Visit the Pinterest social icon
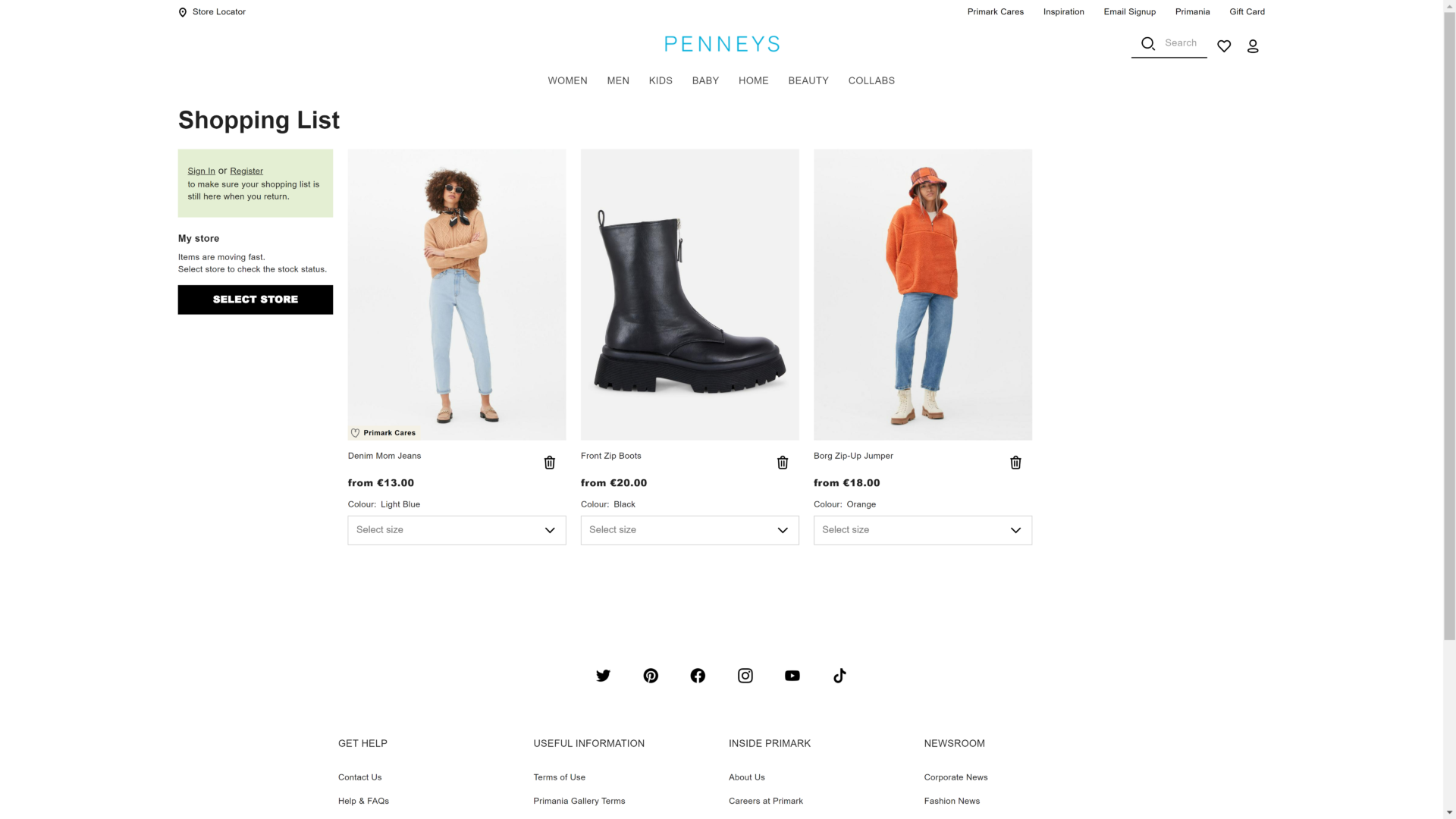The height and width of the screenshot is (819, 1456). [651, 676]
